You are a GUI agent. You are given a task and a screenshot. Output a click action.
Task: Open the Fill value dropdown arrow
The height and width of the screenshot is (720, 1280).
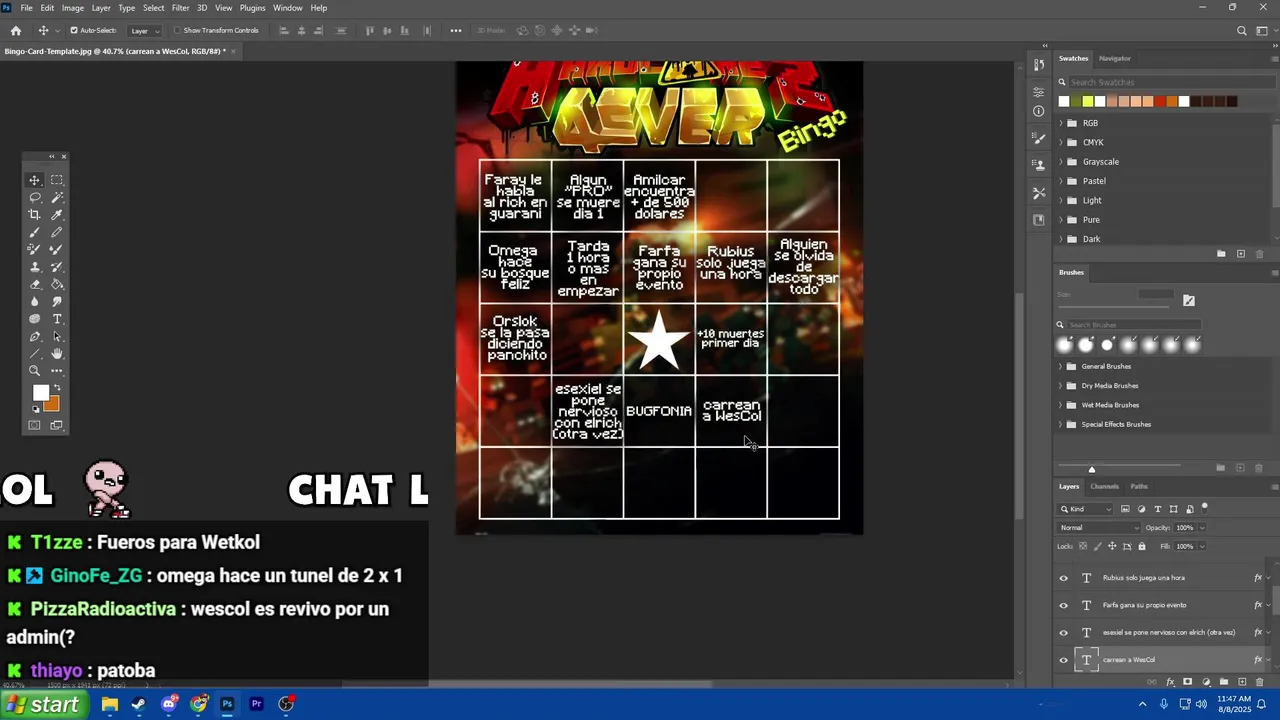click(x=1202, y=546)
